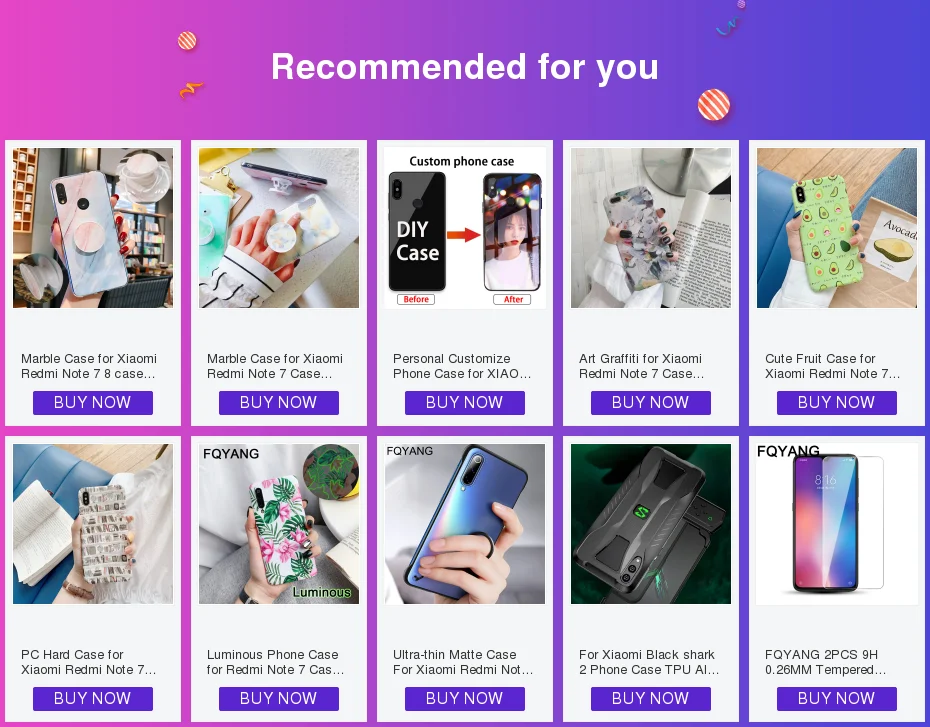930x727 pixels.
Task: Open the Black Shark case thumbnail
Action: (x=651, y=524)
